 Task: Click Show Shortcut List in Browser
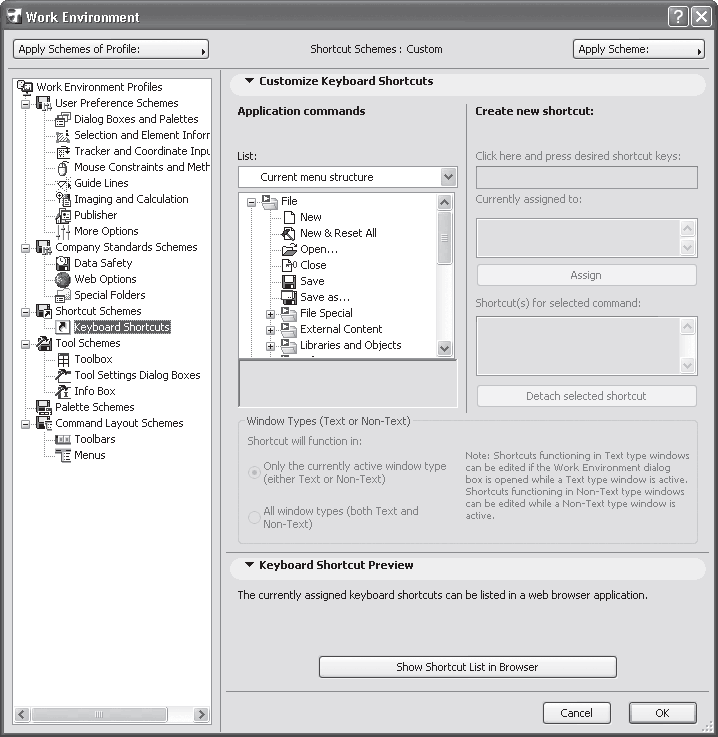467,667
